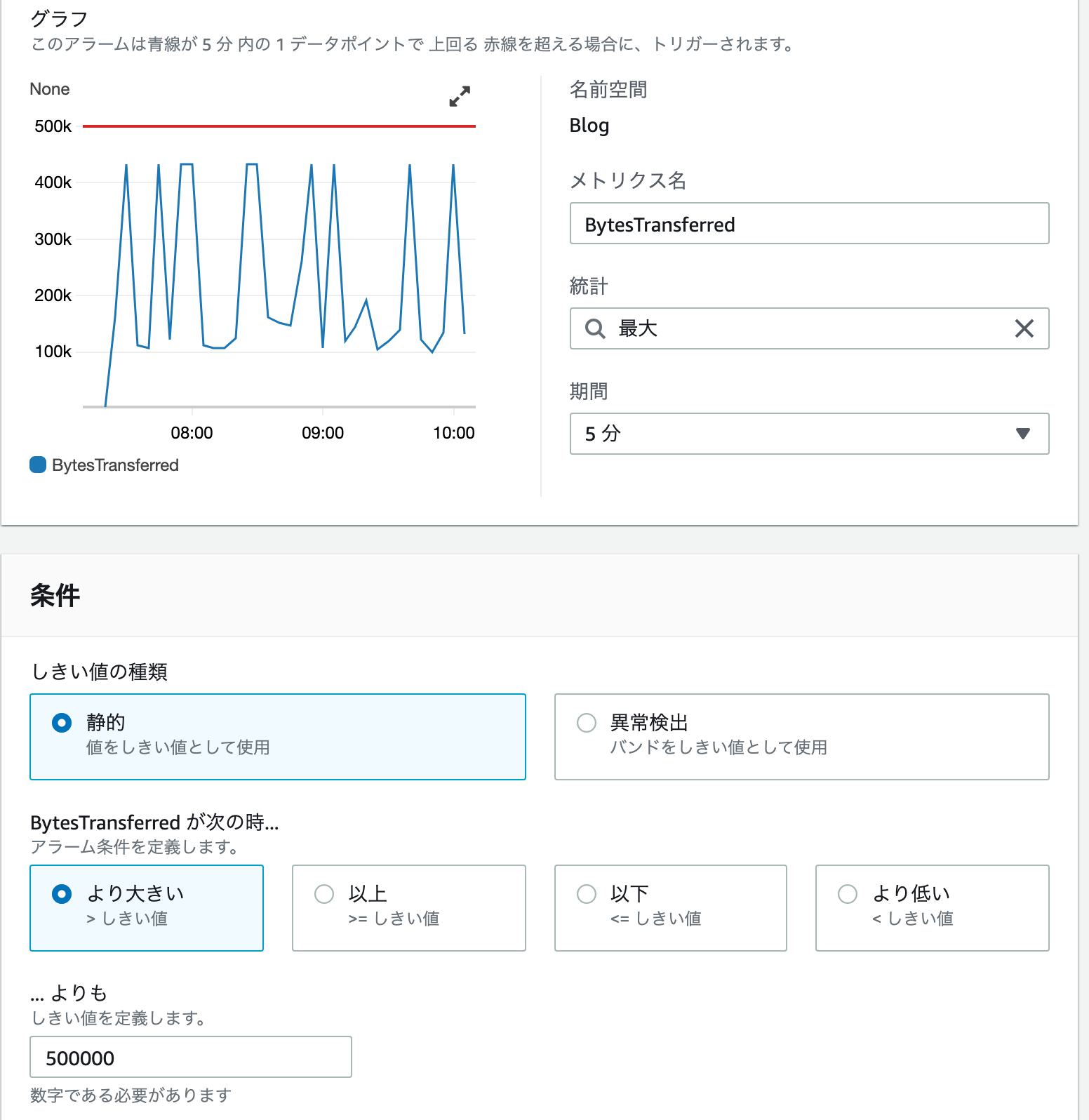
Task: Click the threshold value field 500000
Action: pos(191,1057)
